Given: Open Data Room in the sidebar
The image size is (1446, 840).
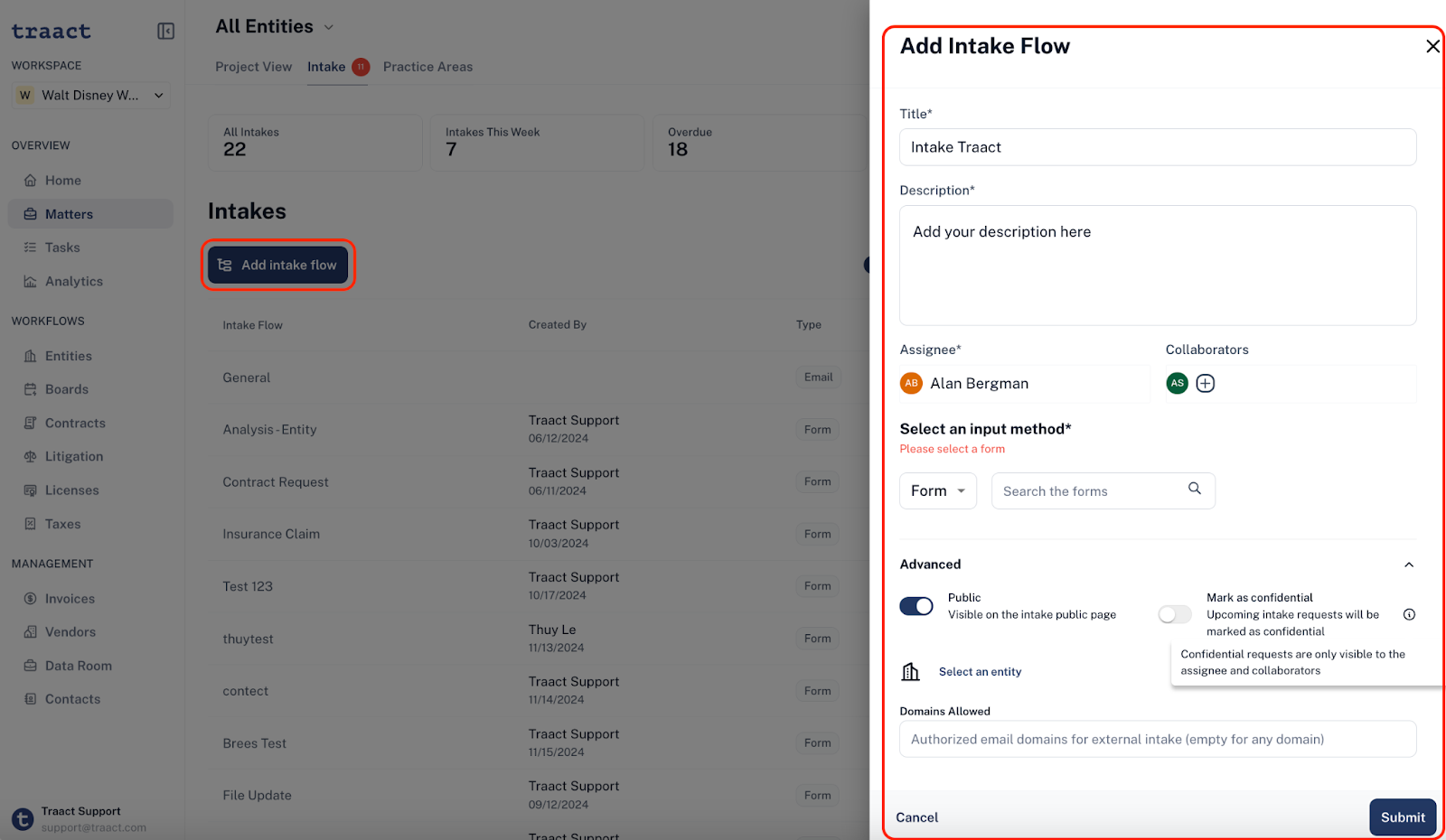Looking at the screenshot, I should (x=79, y=666).
